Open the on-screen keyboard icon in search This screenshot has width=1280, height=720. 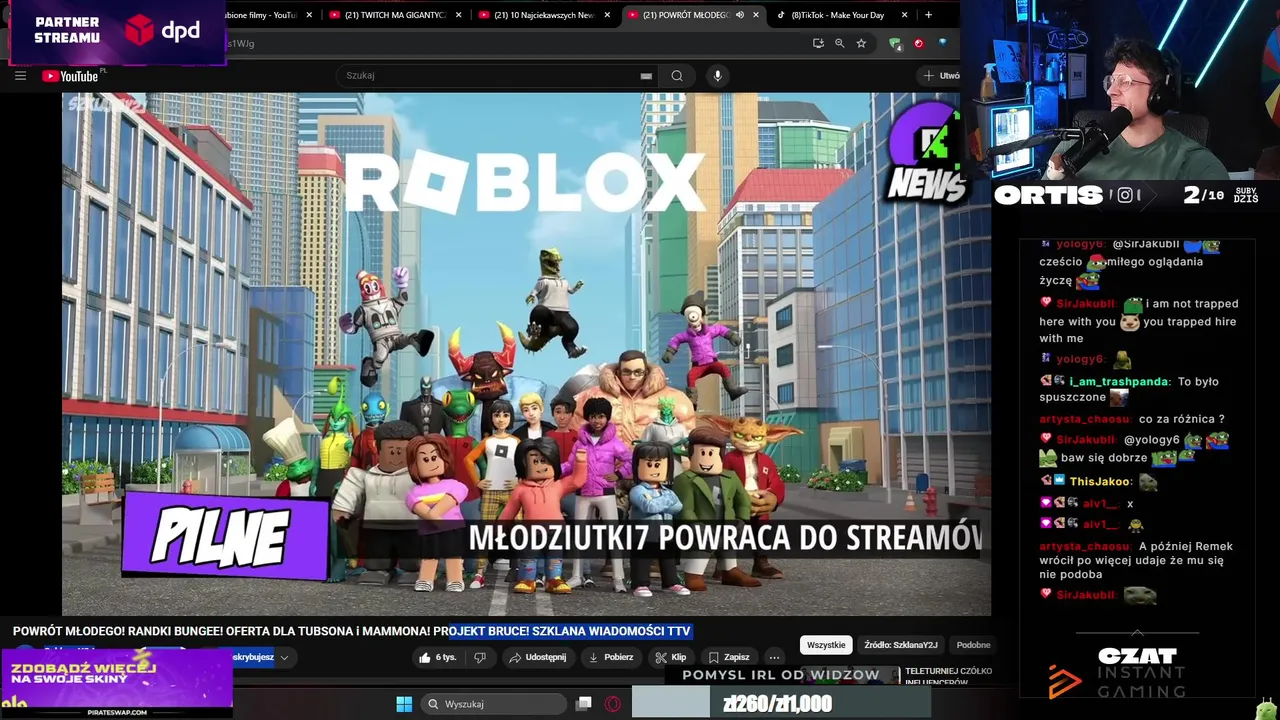click(x=646, y=76)
